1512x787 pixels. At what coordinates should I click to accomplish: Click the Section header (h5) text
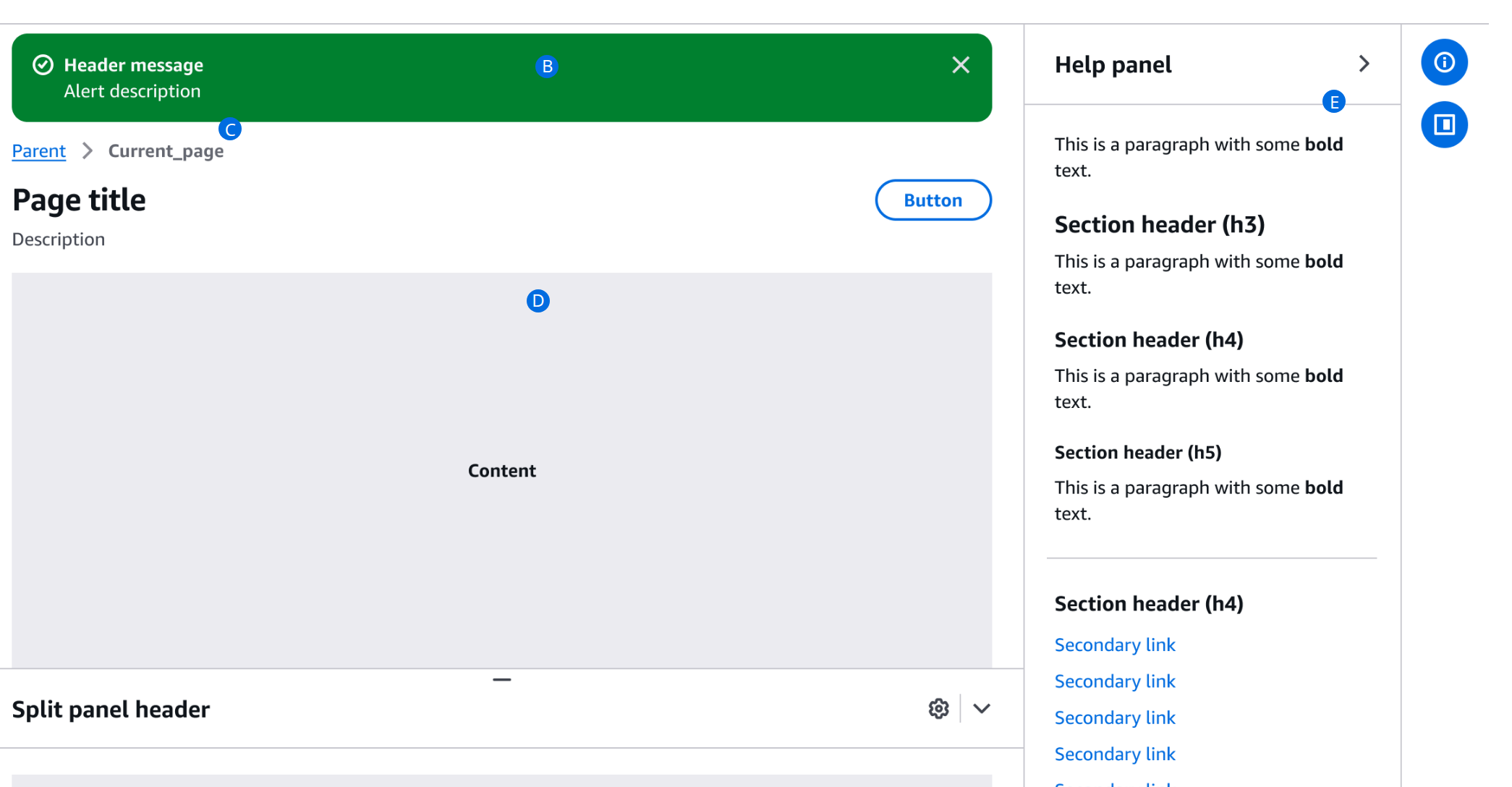1138,453
